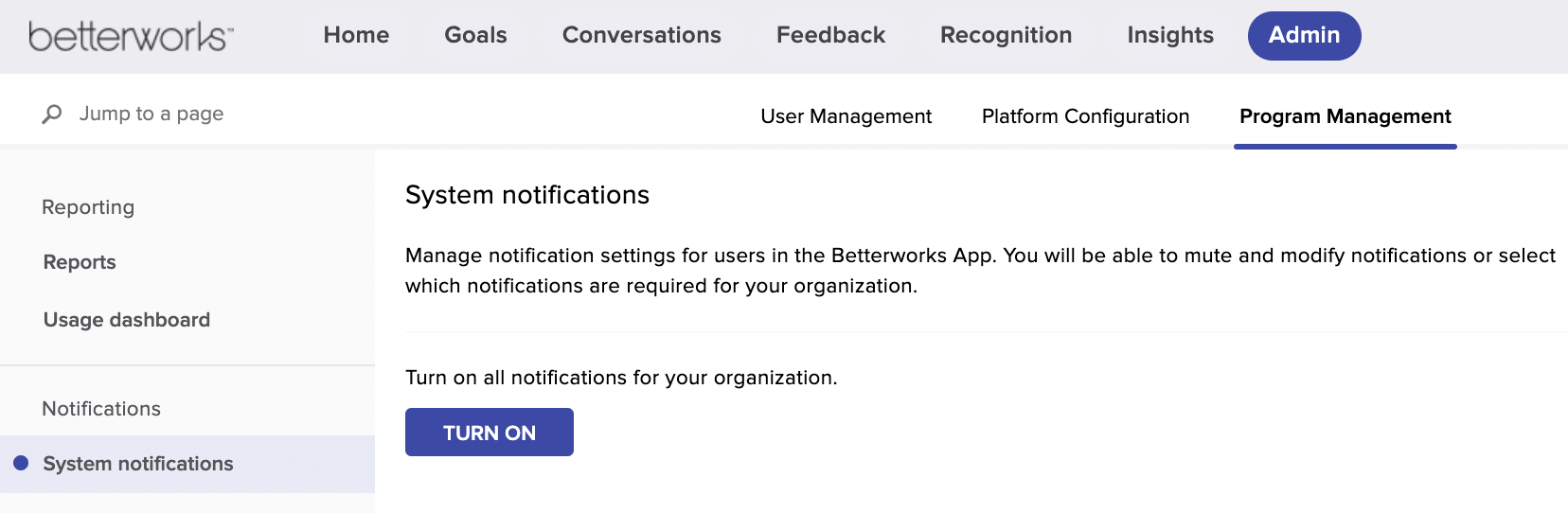The height and width of the screenshot is (513, 1568).
Task: Select the Program Management tab
Action: [1345, 116]
